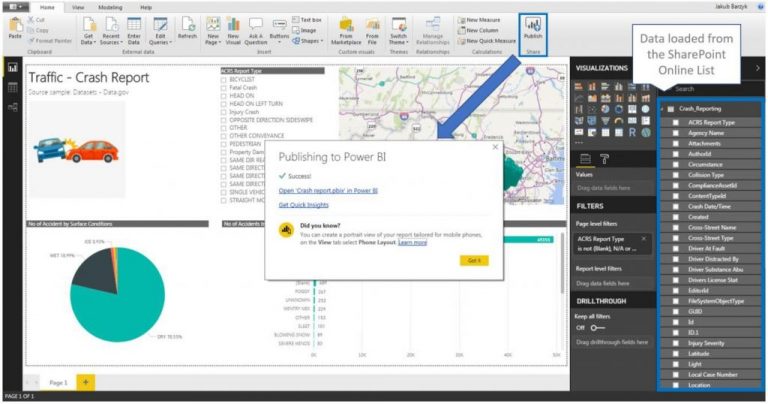The width and height of the screenshot is (768, 404).
Task: Click the Image insert command
Action: click(x=304, y=30)
